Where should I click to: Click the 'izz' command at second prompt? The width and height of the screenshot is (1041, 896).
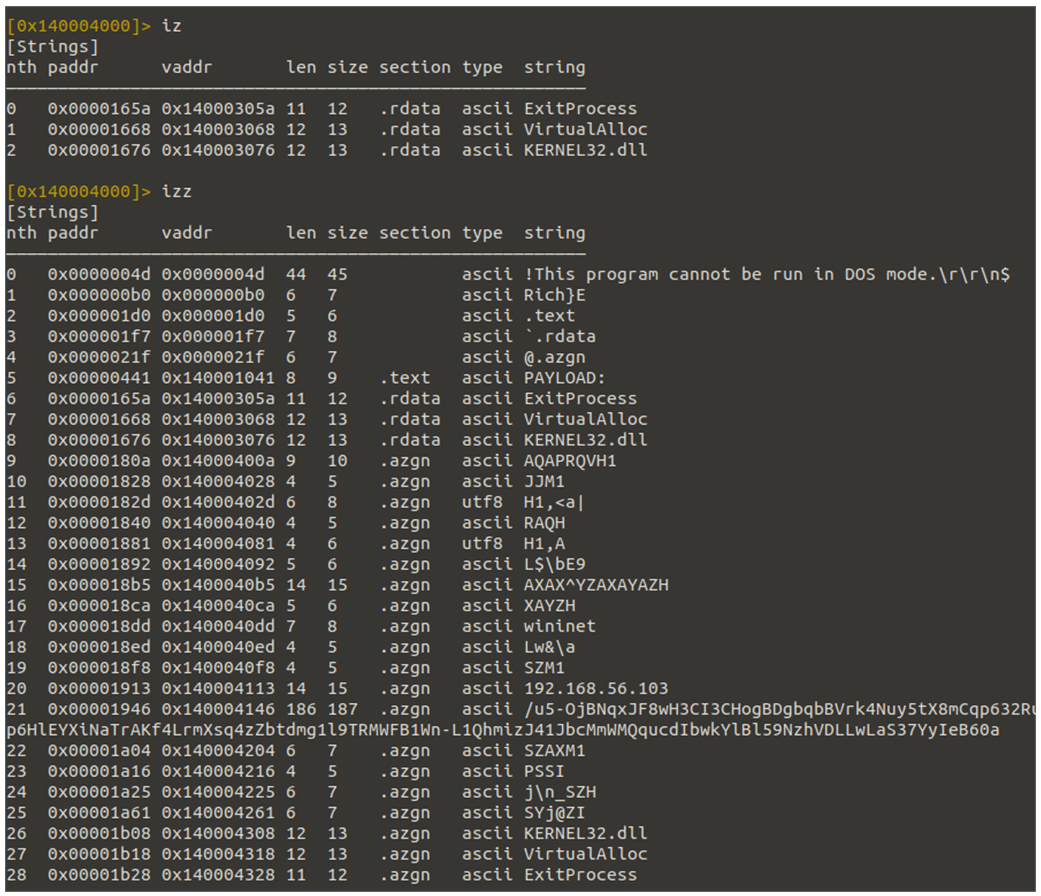tap(177, 192)
